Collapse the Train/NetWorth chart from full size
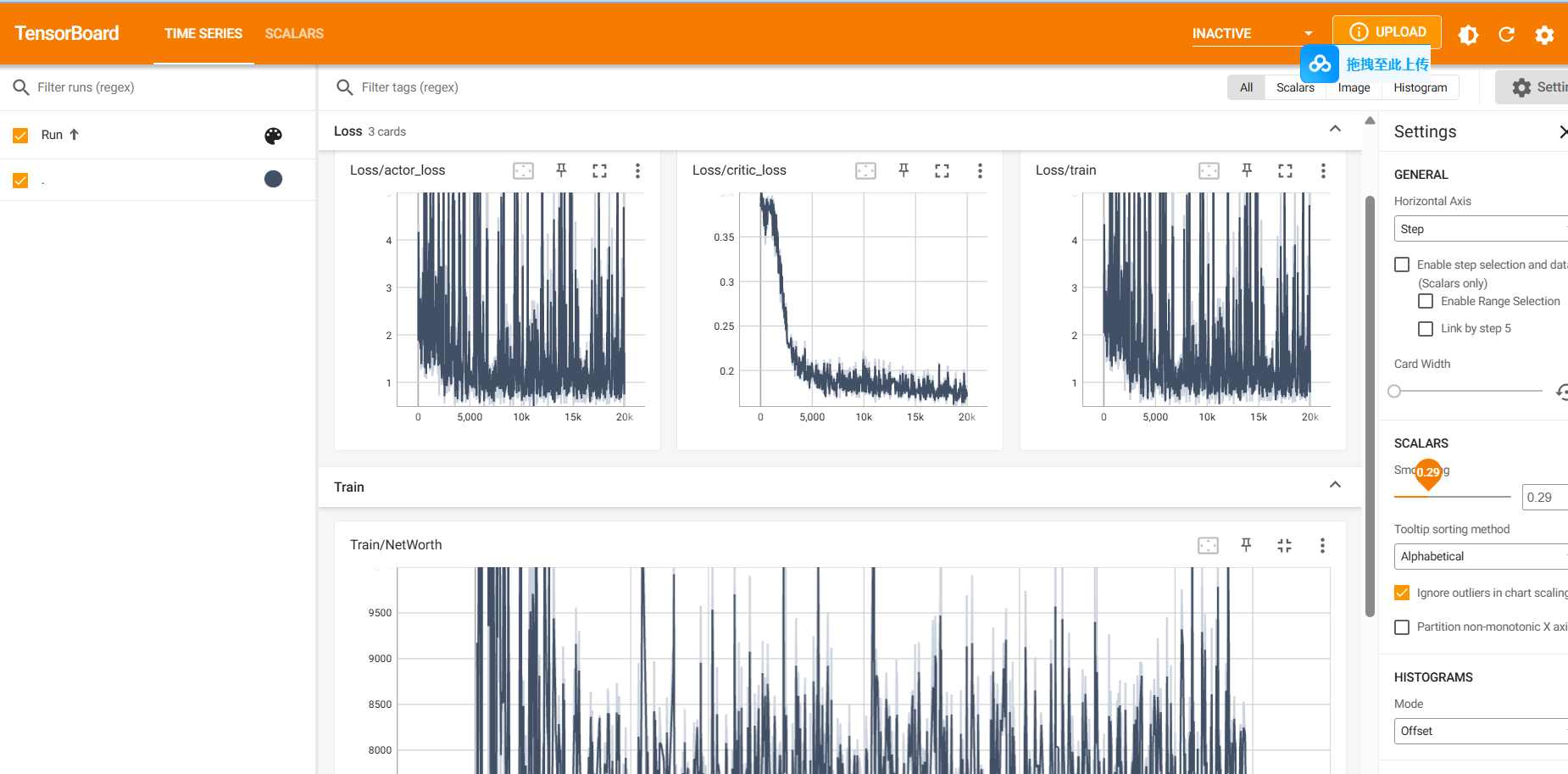 [1285, 545]
